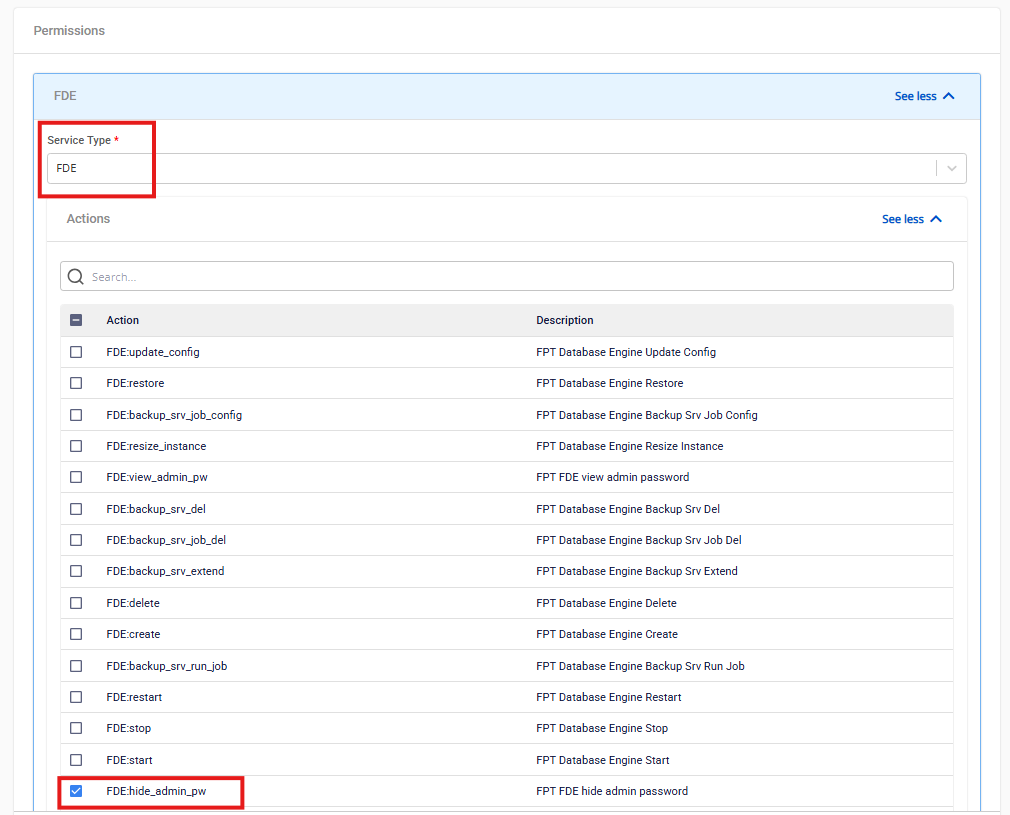This screenshot has width=1010, height=815.
Task: Click the FDE:hide_admin_pw action name
Action: (x=156, y=791)
